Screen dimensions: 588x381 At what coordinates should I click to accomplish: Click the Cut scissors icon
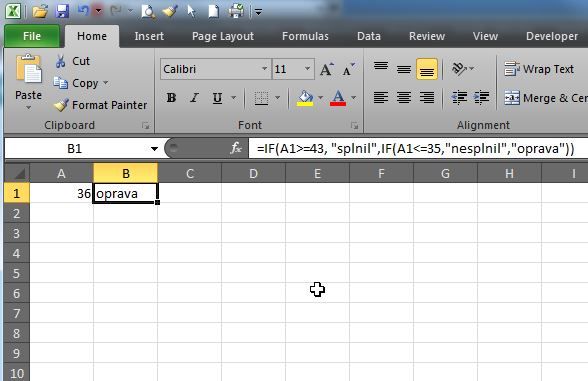pyautogui.click(x=60, y=61)
